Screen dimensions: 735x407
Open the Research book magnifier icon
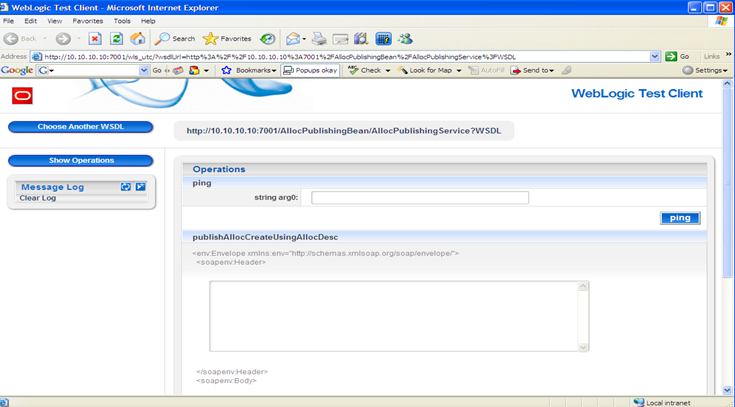[x=361, y=39]
